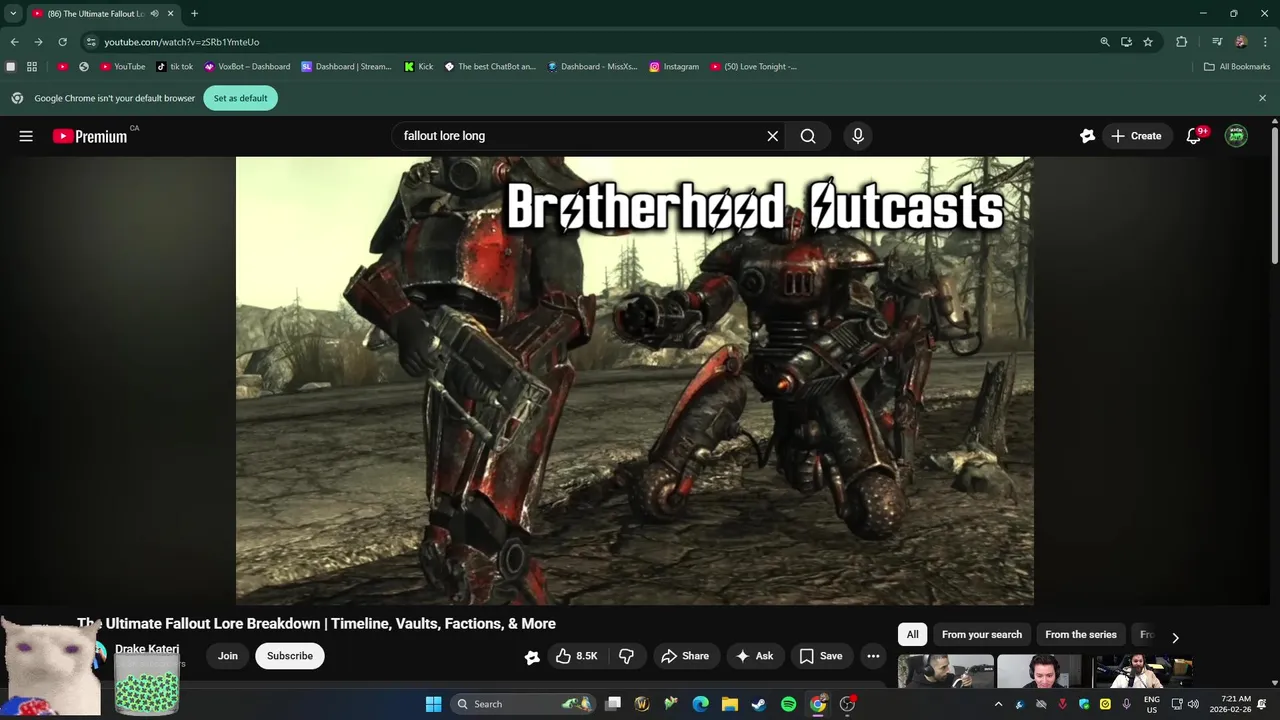The height and width of the screenshot is (720, 1280).
Task: Install app icon in the address bar
Action: tap(1126, 42)
